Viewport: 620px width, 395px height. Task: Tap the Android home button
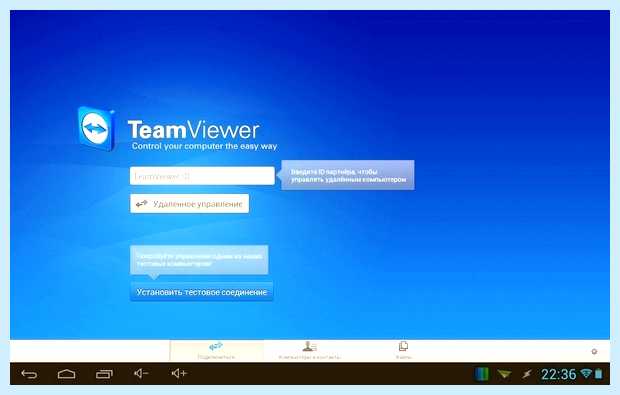tap(66, 374)
